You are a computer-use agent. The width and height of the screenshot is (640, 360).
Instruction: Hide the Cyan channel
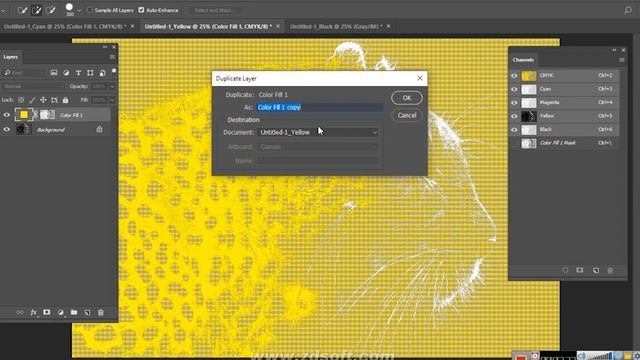pyautogui.click(x=514, y=89)
